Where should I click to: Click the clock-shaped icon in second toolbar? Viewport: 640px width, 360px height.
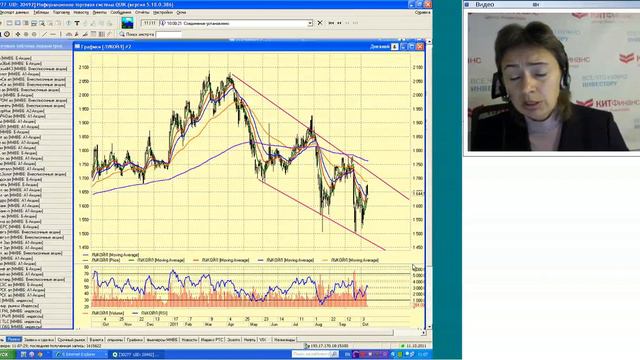[7, 34]
